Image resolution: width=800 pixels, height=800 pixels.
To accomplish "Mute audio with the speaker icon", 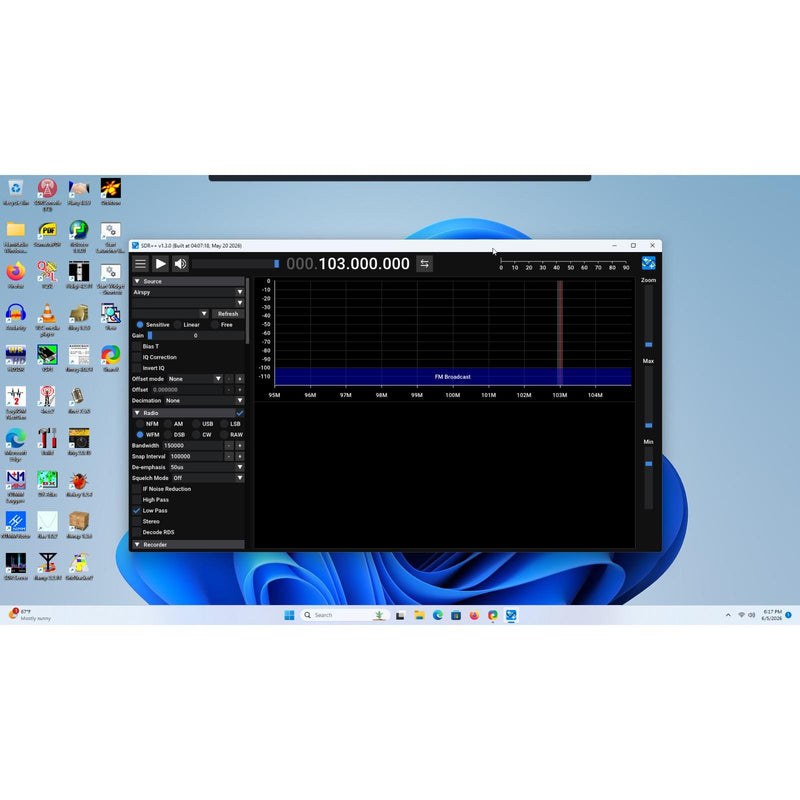I will (x=180, y=264).
